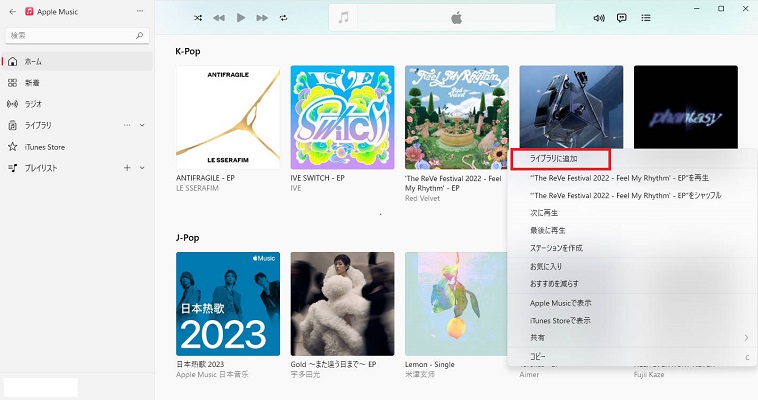
Task: Click the J-Pop section heading
Action: (188, 237)
